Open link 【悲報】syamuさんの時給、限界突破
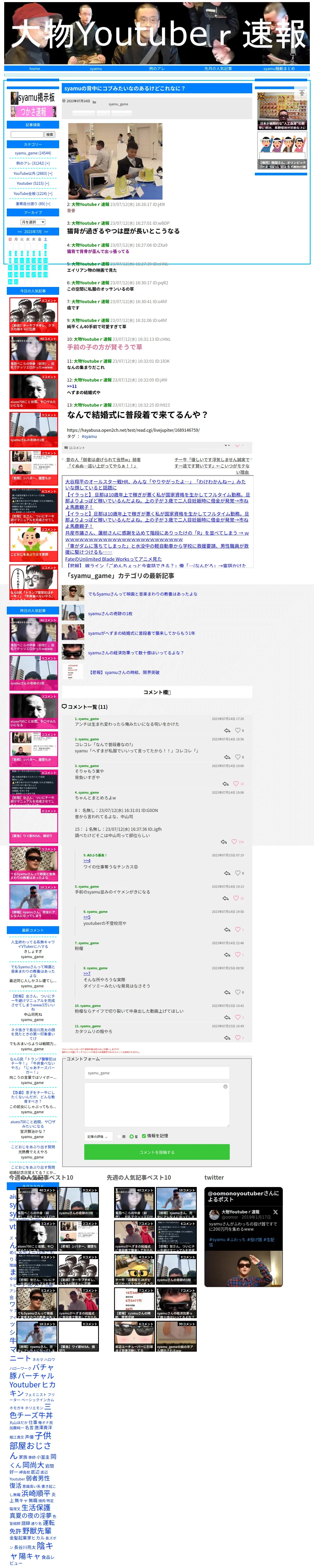This screenshot has height=1568, width=314. click(124, 673)
